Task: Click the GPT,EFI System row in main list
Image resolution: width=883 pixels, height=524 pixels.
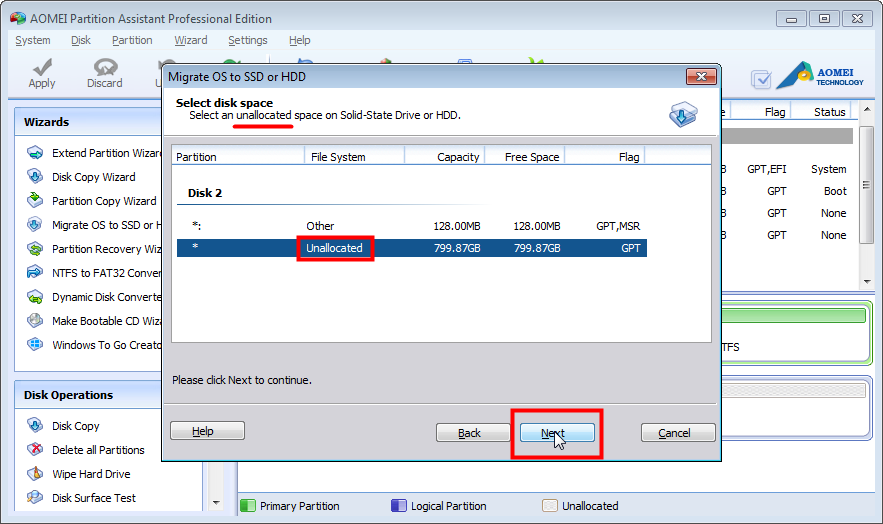Action: [787, 169]
